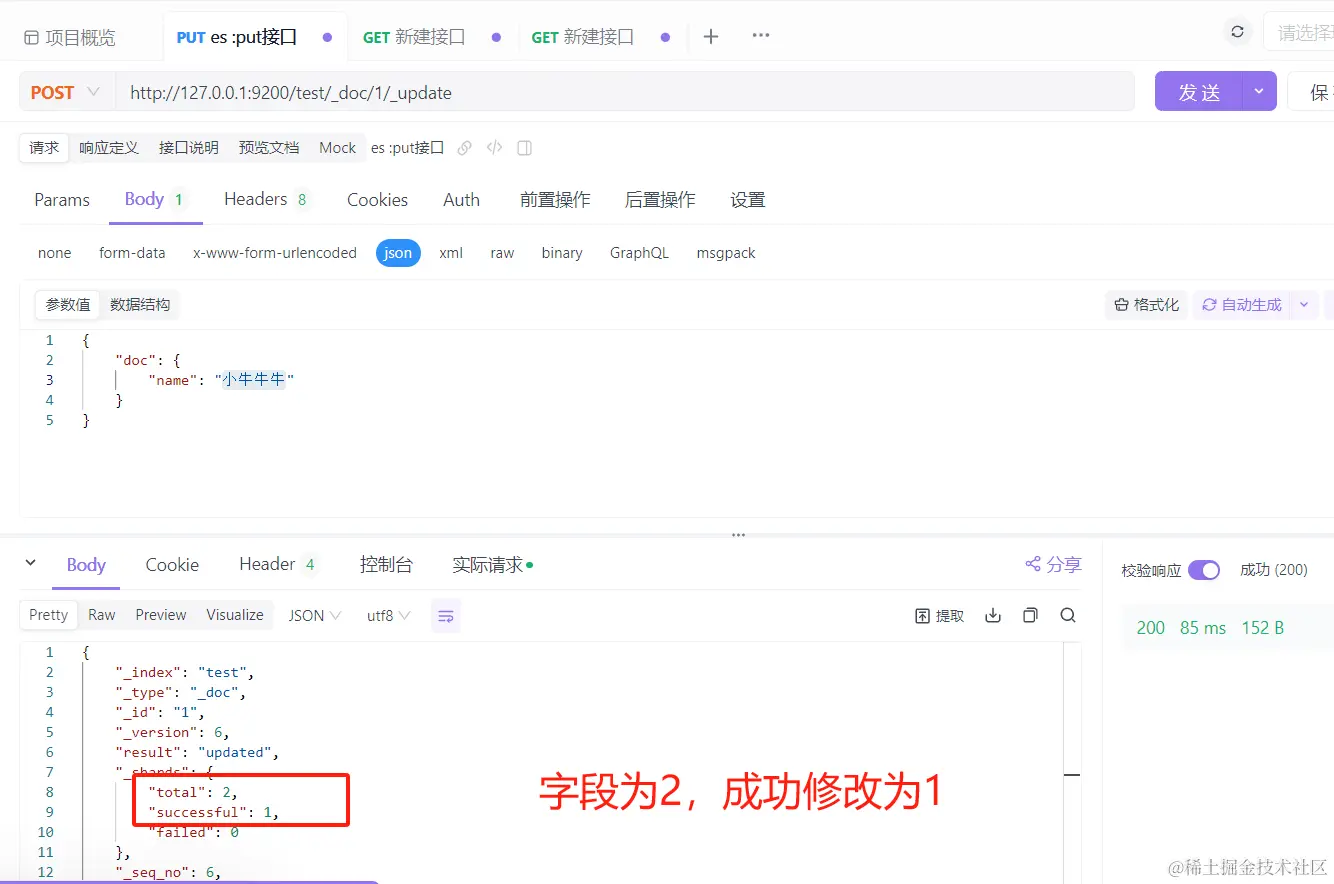Search the response with the magnifier icon
Viewport: 1334px width, 884px height.
pos(1068,615)
